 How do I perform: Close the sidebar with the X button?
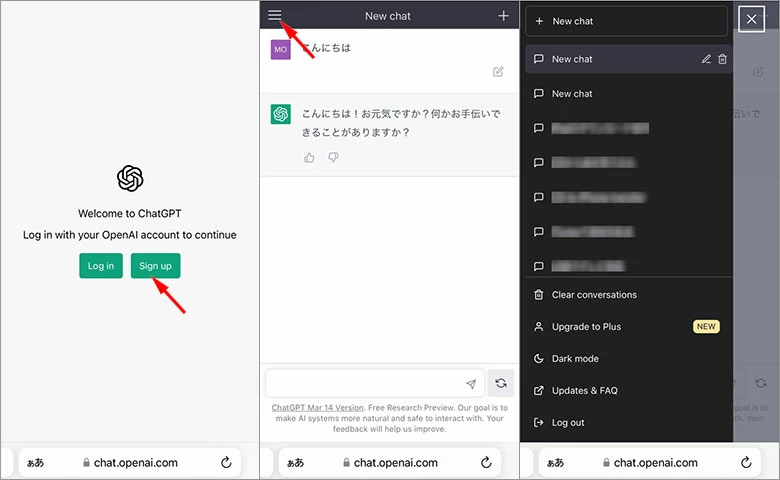752,19
